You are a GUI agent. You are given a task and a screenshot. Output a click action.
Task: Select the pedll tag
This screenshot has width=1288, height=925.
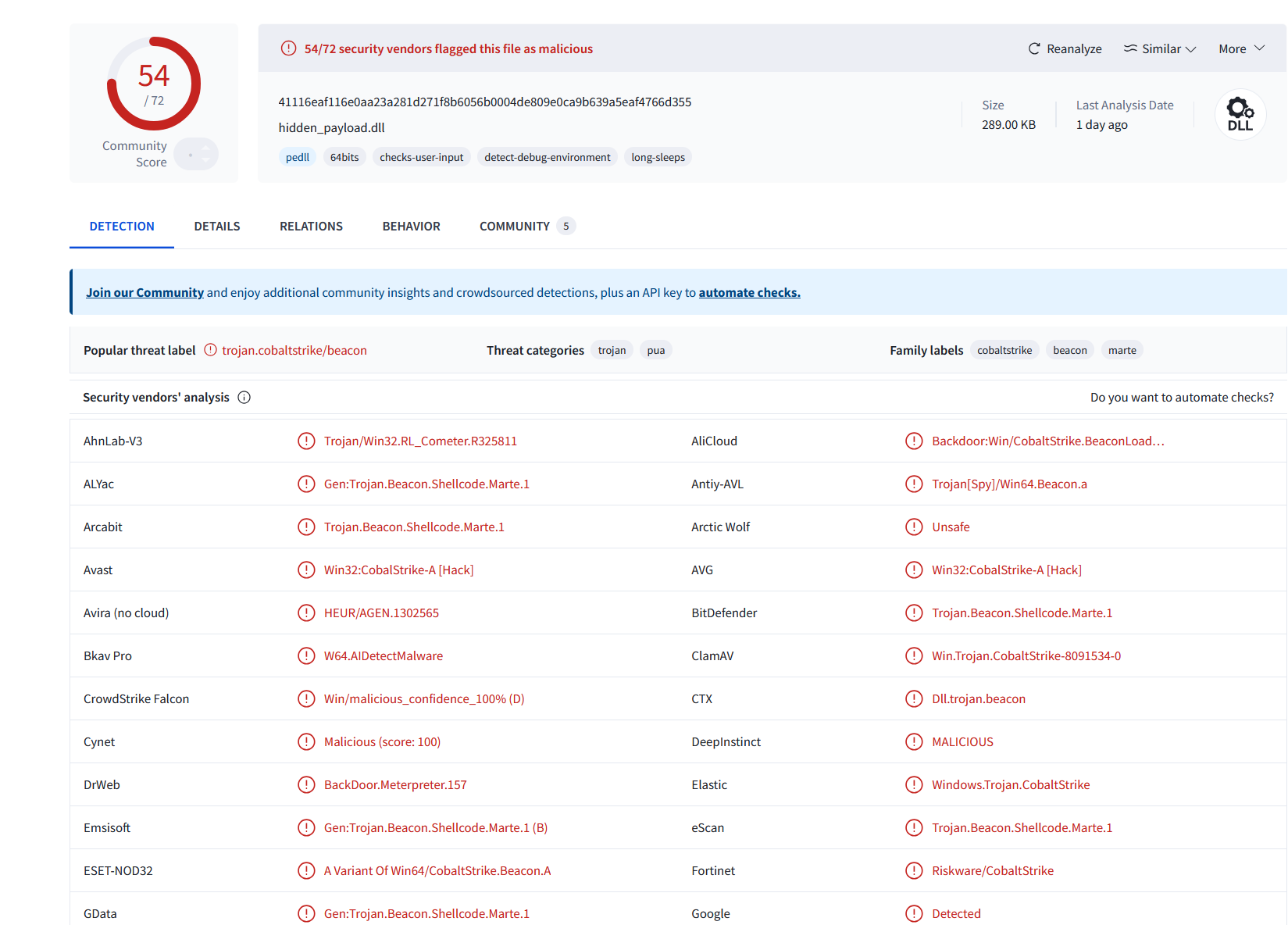click(298, 157)
